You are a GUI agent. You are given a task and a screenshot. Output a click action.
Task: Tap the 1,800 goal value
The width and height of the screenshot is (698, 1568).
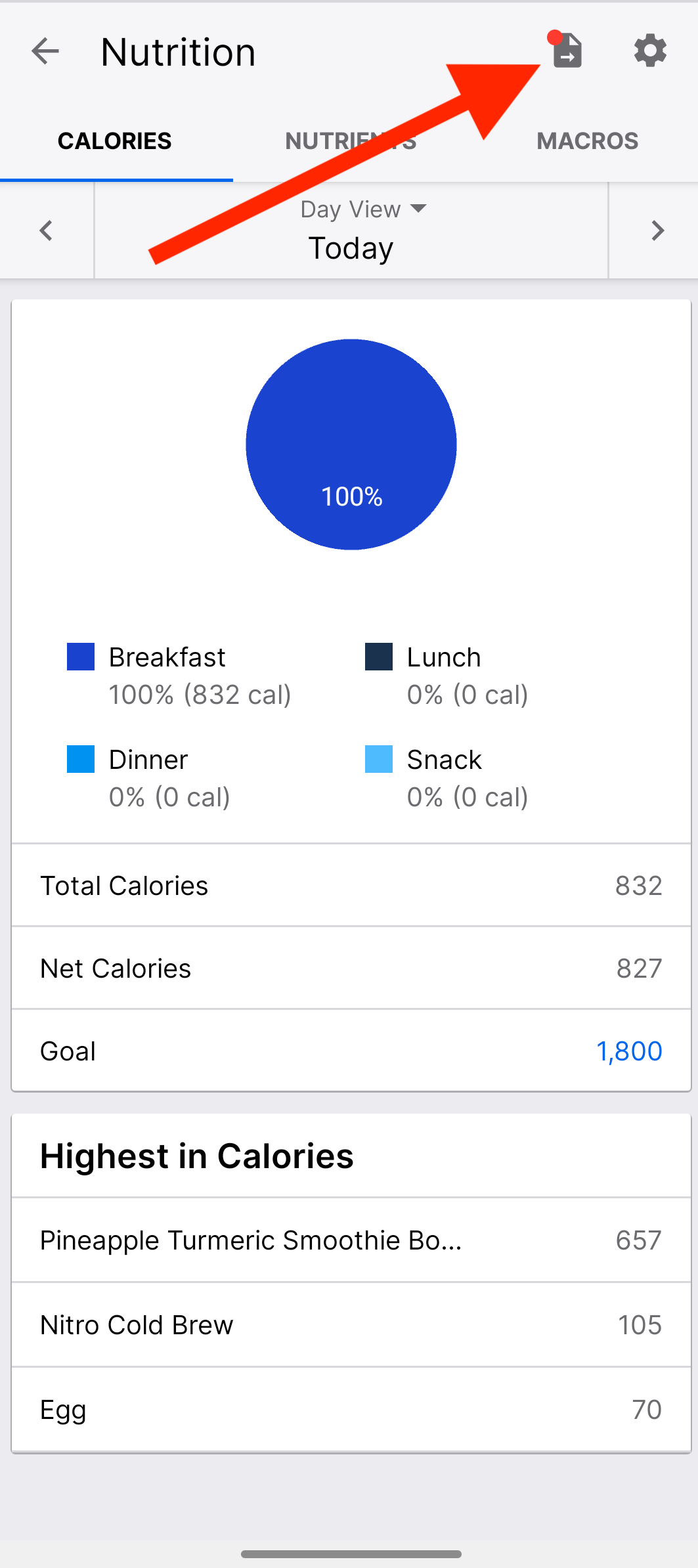coord(629,1051)
